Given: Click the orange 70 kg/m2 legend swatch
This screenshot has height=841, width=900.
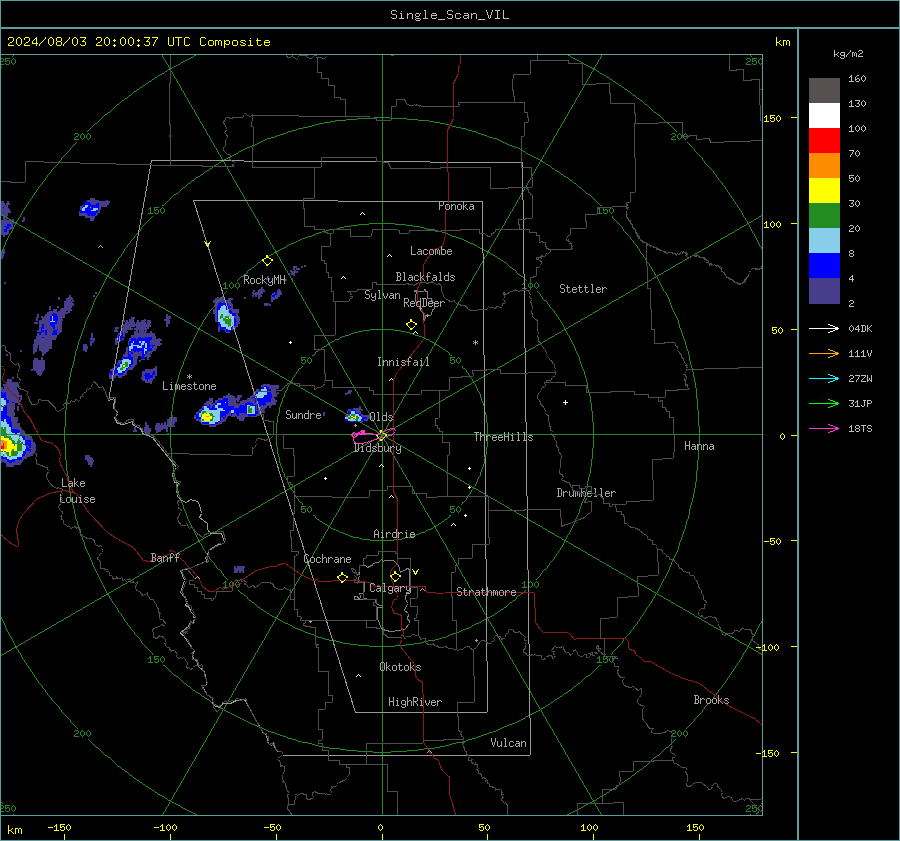Looking at the screenshot, I should [x=824, y=165].
